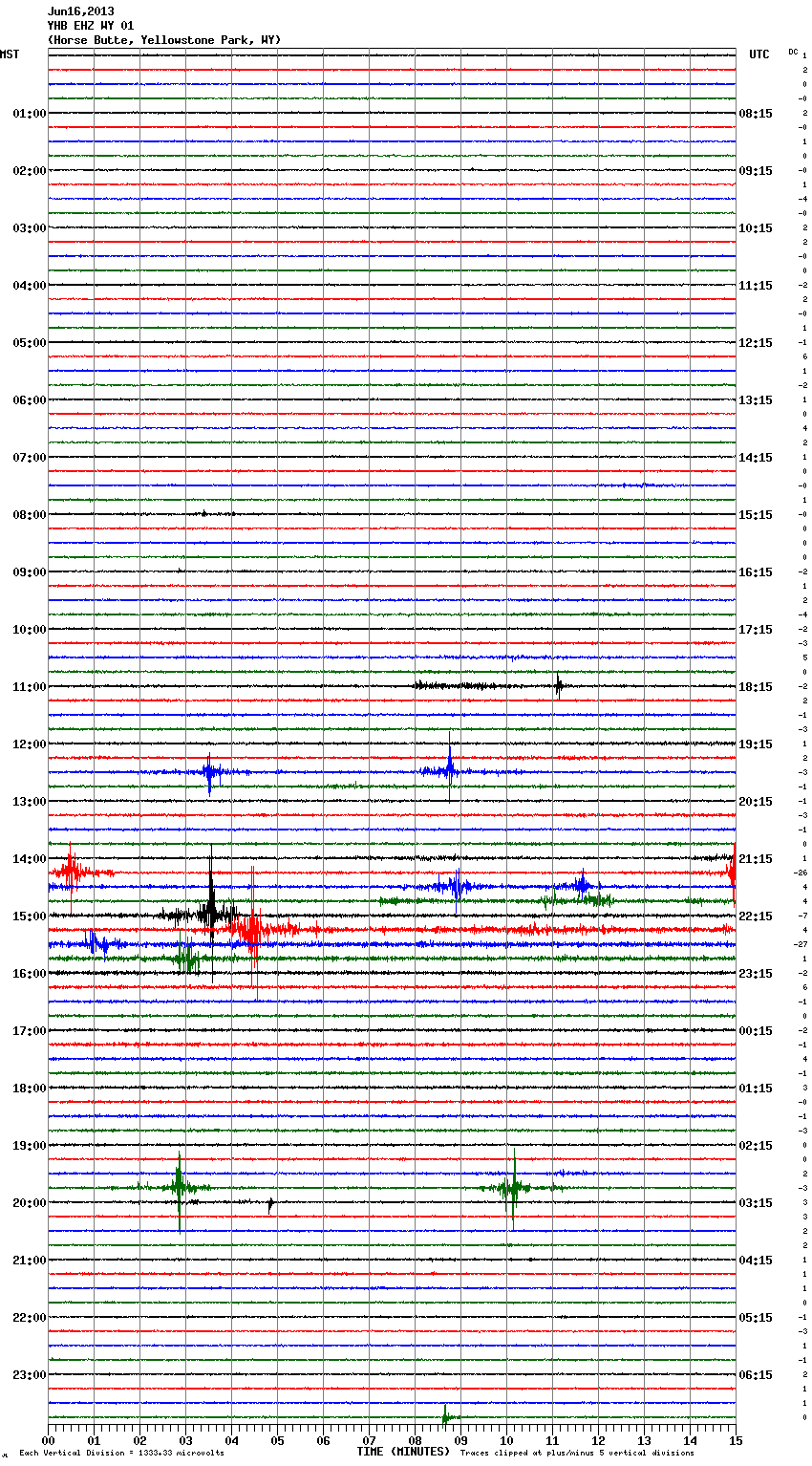Click the '00:15' UTC time label
This screenshot has width=812, height=1466.
(x=756, y=1031)
